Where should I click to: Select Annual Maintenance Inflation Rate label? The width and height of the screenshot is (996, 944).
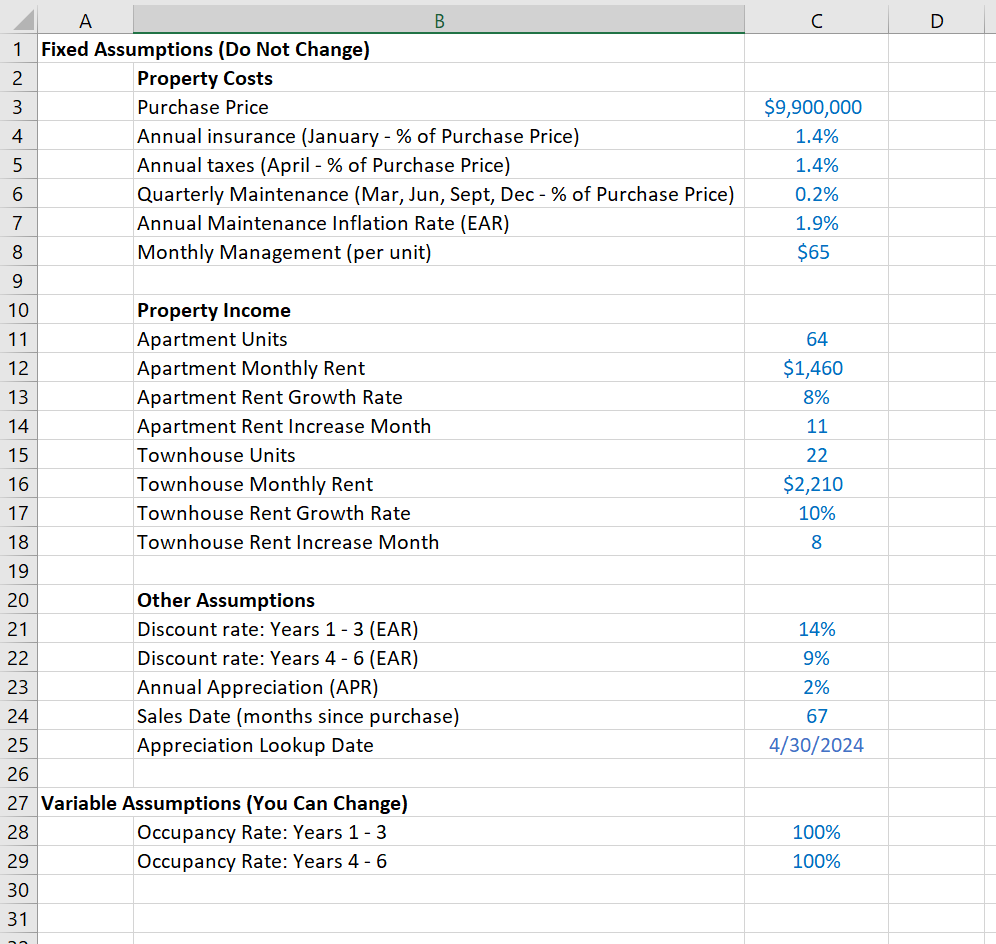439,223
